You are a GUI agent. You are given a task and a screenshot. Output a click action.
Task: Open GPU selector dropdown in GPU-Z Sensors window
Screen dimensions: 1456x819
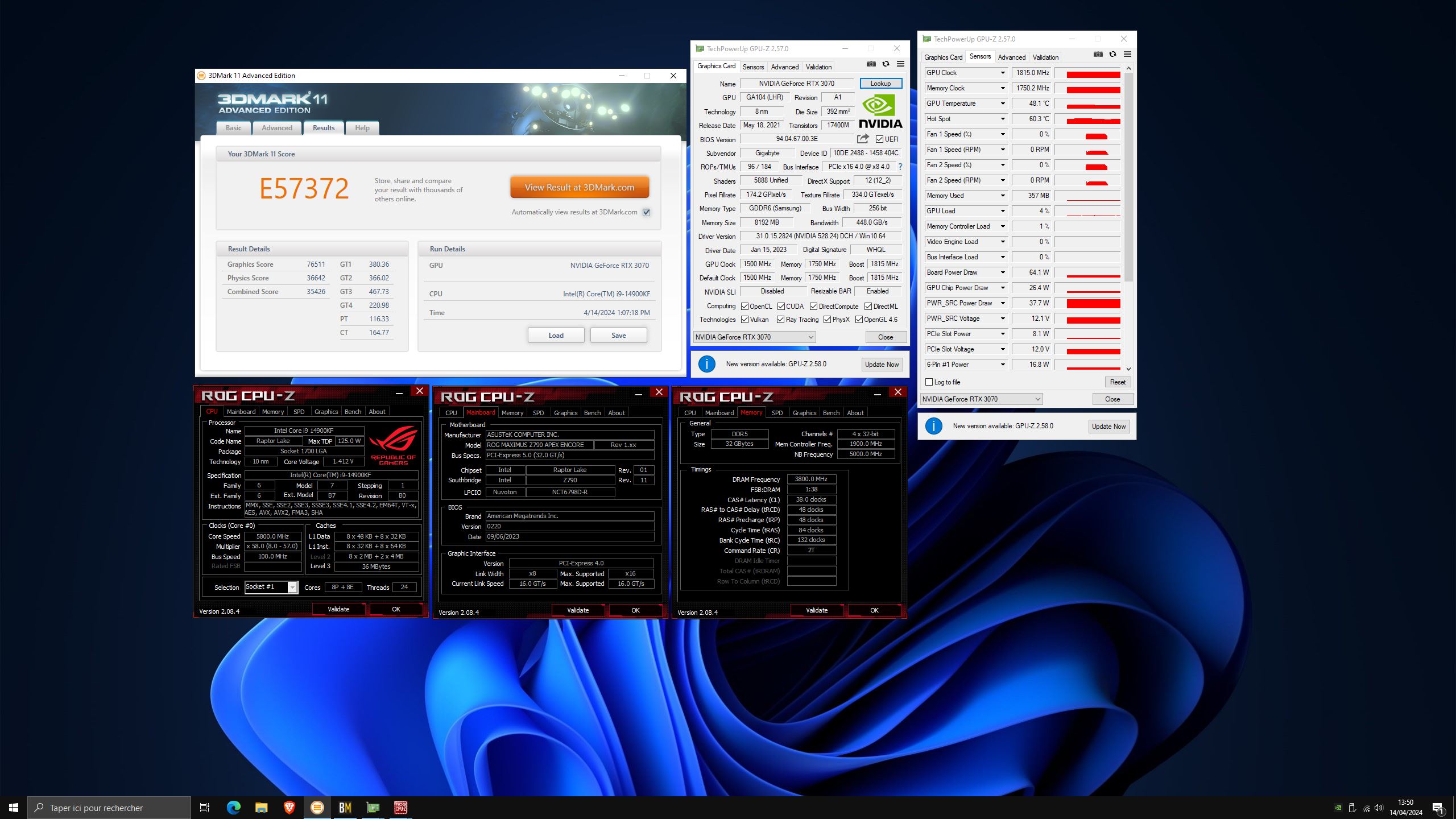coord(981,399)
